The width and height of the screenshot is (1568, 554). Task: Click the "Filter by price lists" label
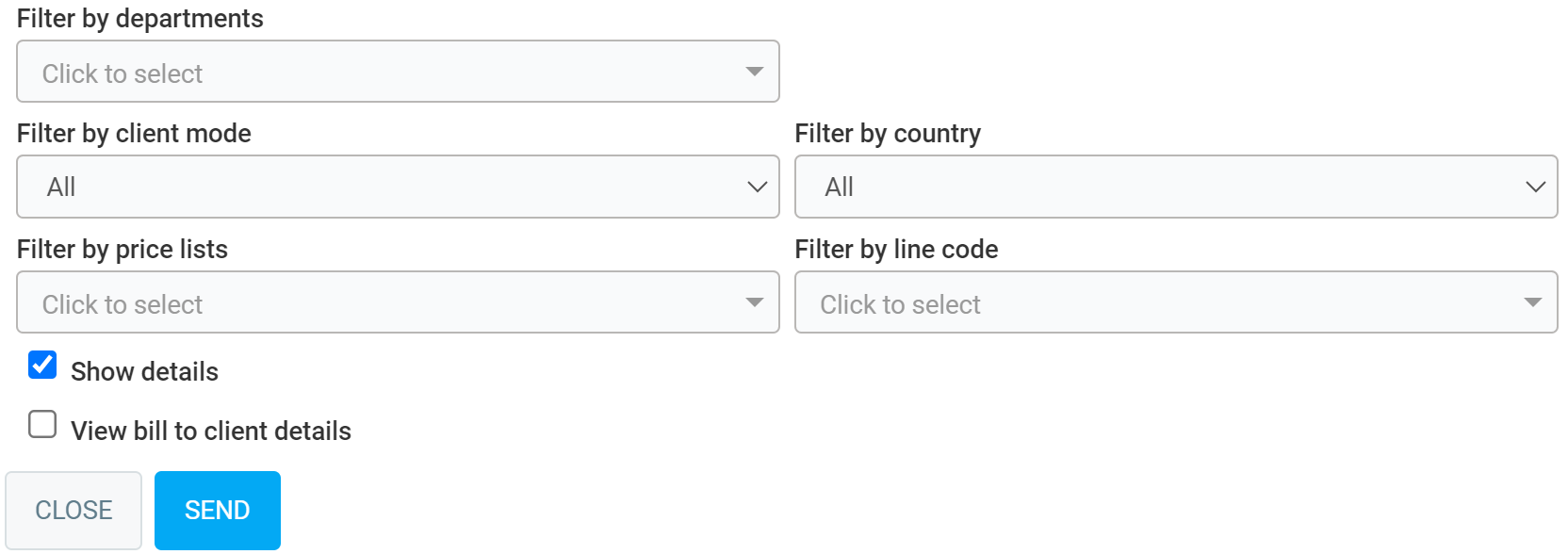coord(122,250)
